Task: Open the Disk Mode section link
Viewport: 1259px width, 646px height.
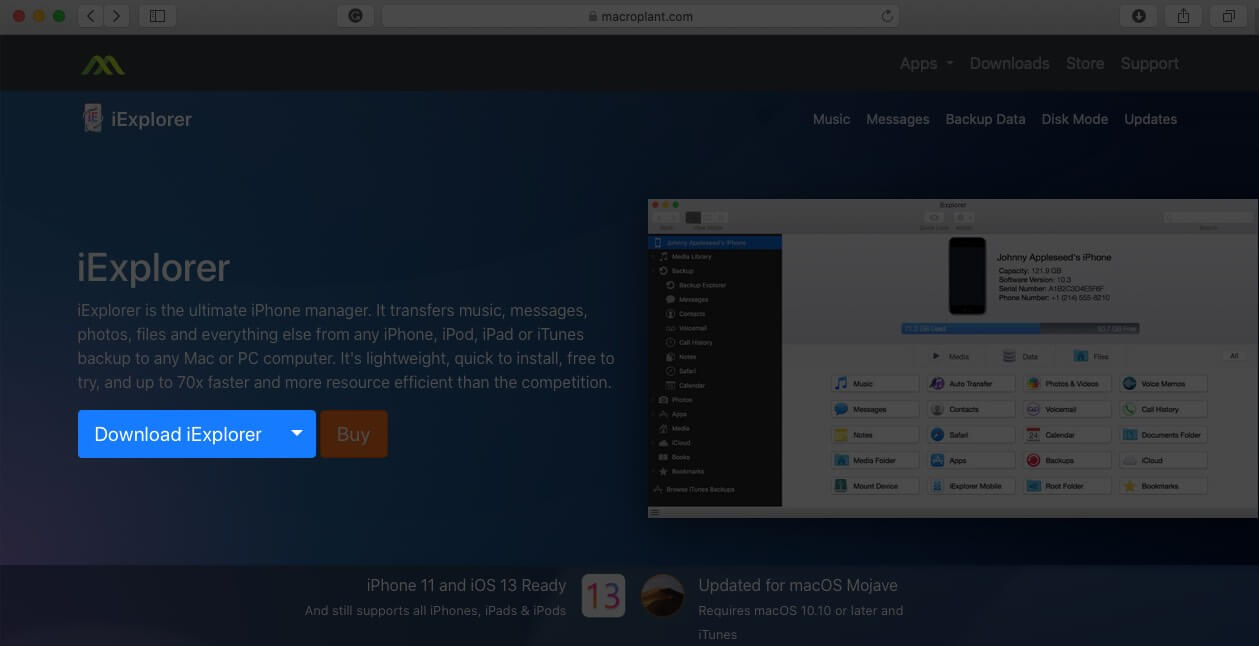Action: tap(1074, 119)
